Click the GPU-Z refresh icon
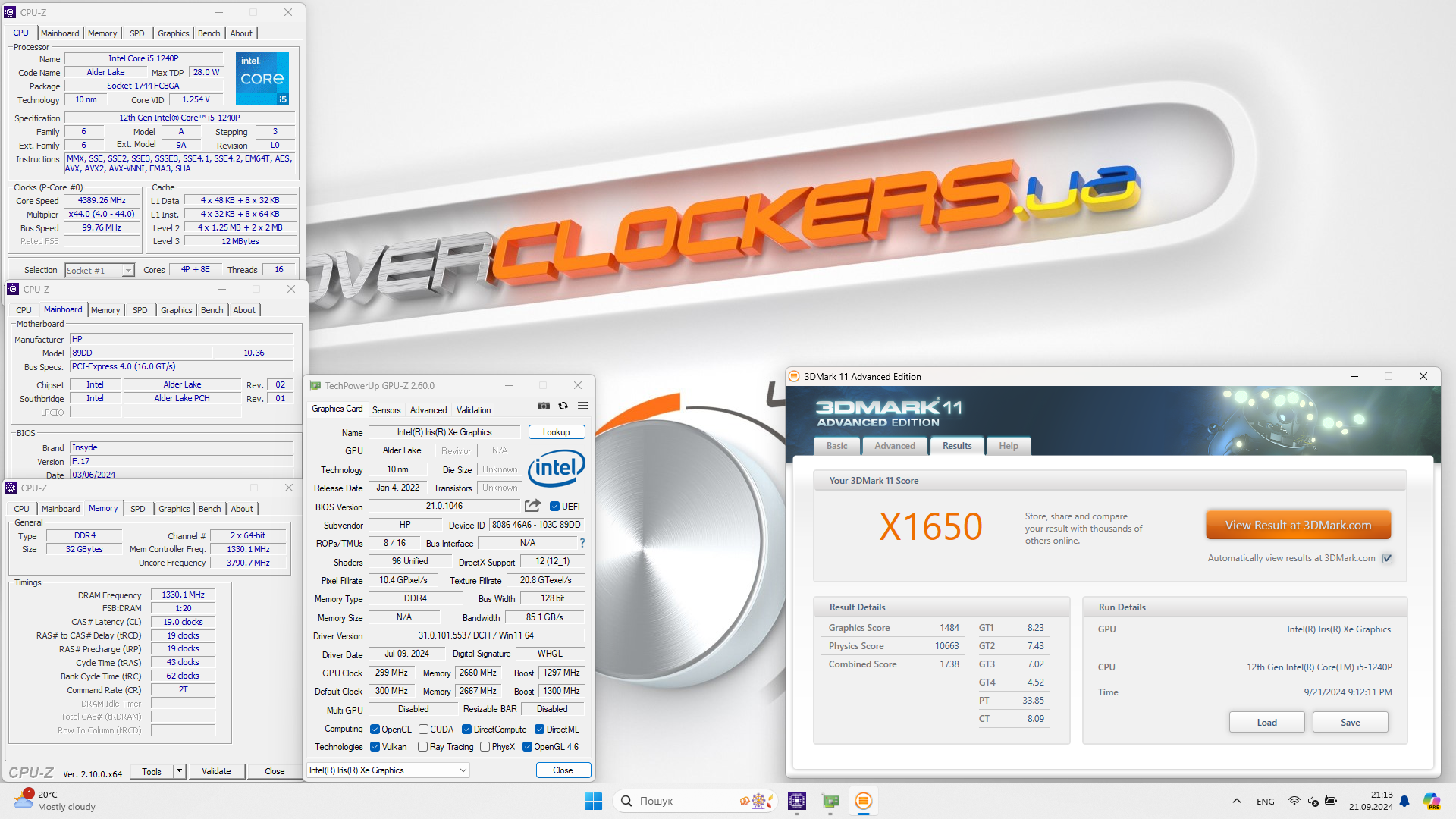Viewport: 1456px width, 819px height. 563,406
